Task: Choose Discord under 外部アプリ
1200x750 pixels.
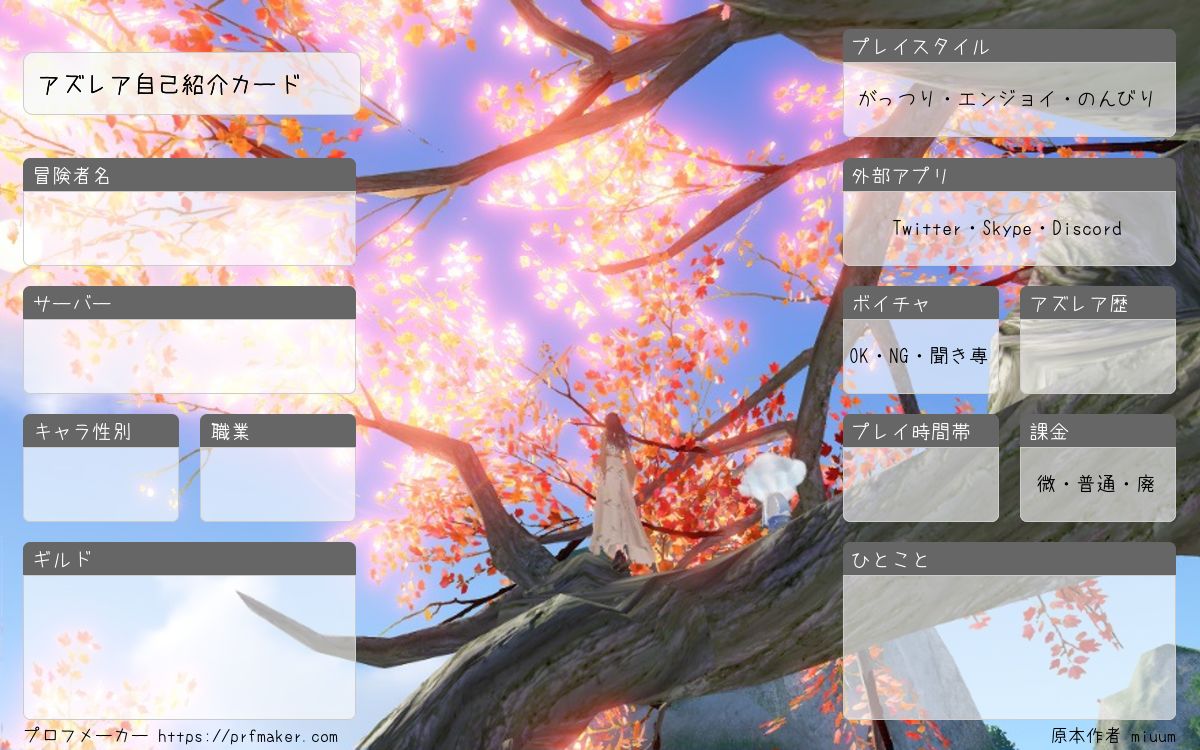Action: (x=1087, y=228)
